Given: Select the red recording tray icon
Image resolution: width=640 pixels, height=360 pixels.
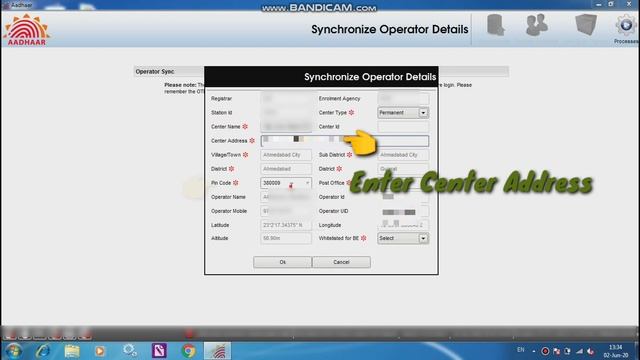Looking at the screenshot, I should point(545,351).
